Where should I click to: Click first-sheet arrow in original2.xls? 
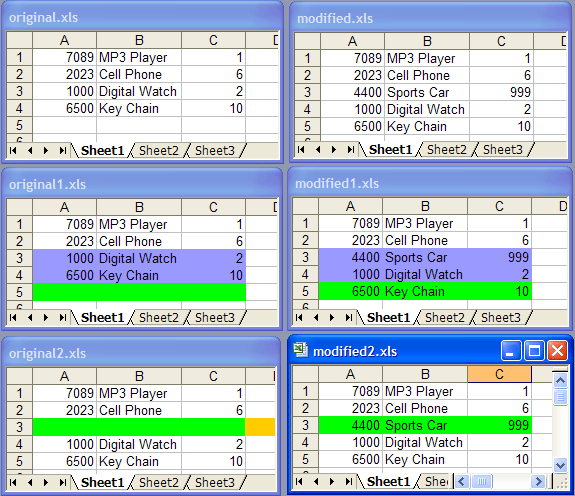pyautogui.click(x=13, y=482)
